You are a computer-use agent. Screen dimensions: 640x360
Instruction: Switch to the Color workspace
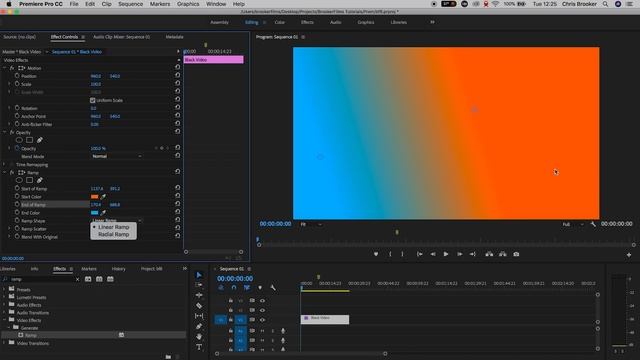coord(280,22)
